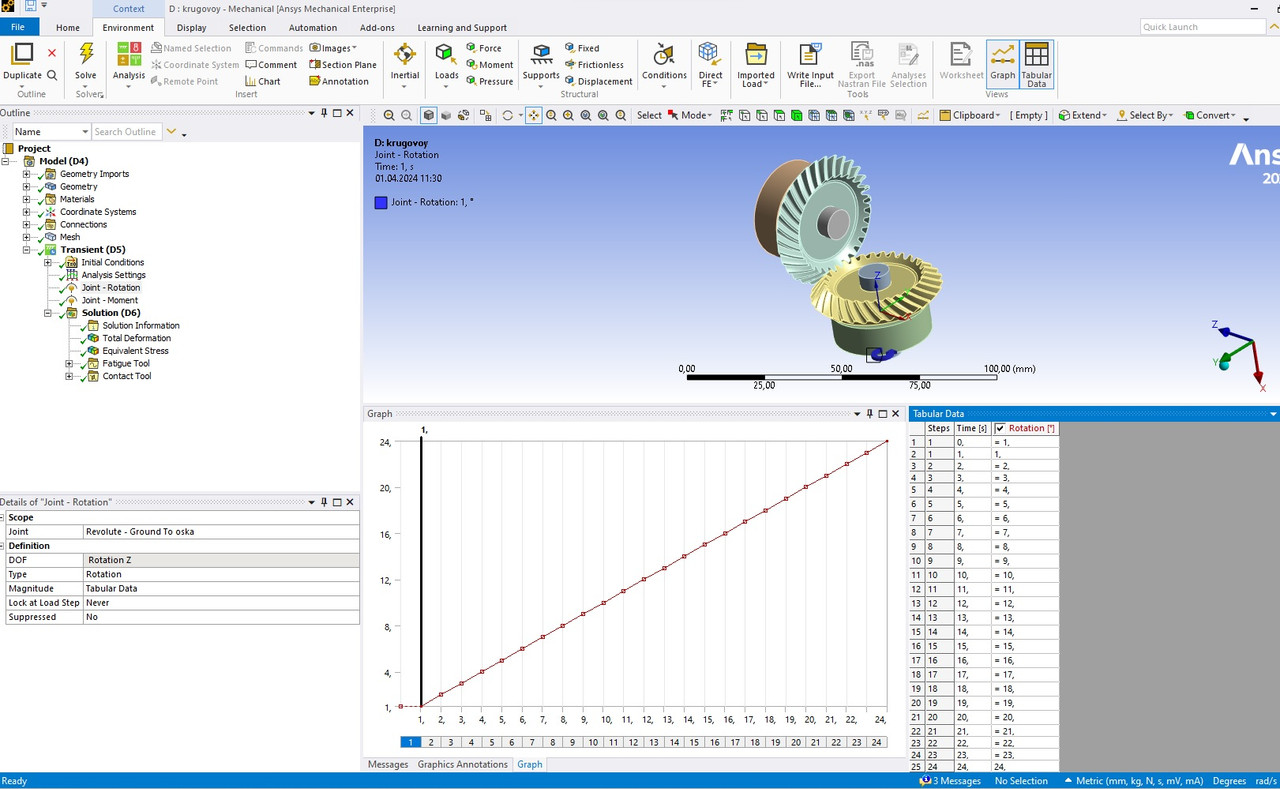1280x789 pixels.
Task: Insert a Section Plane
Action: coord(342,65)
